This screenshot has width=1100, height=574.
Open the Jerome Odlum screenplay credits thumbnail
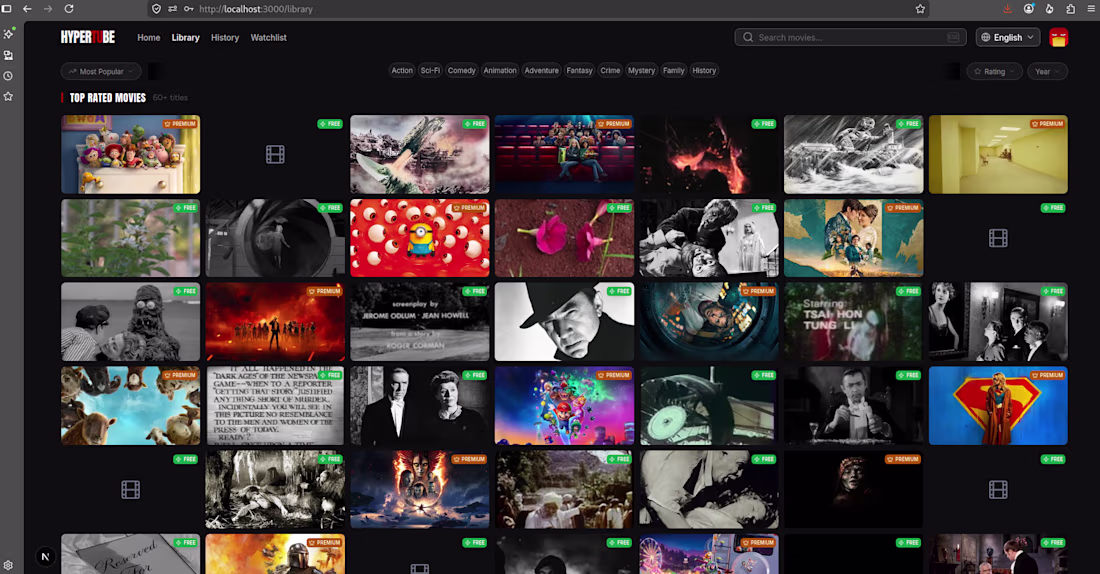pos(420,321)
